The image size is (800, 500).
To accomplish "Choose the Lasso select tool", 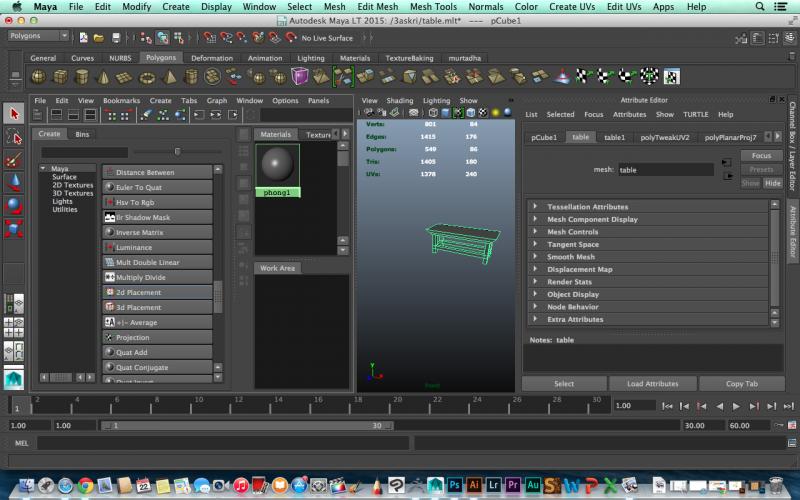I will coord(14,137).
